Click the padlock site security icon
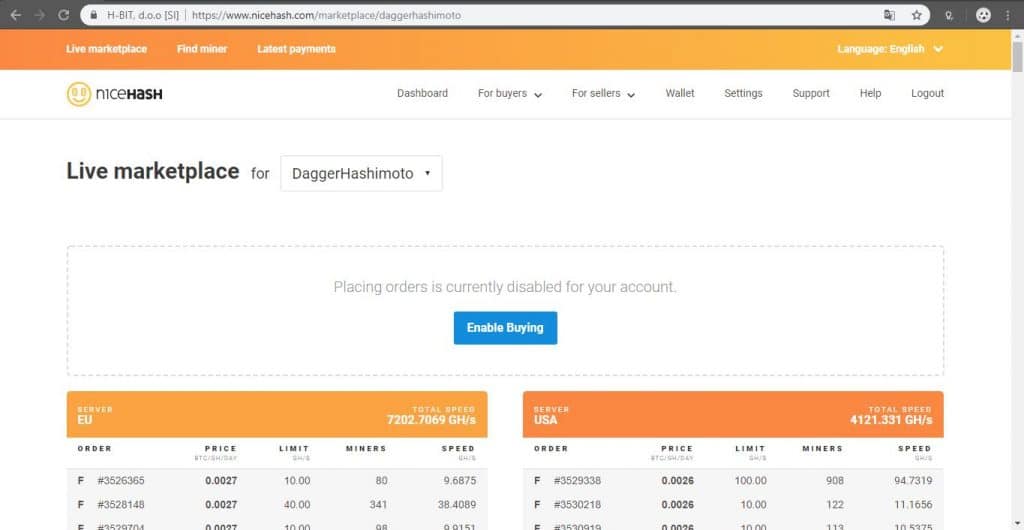1024x530 pixels. tap(94, 14)
